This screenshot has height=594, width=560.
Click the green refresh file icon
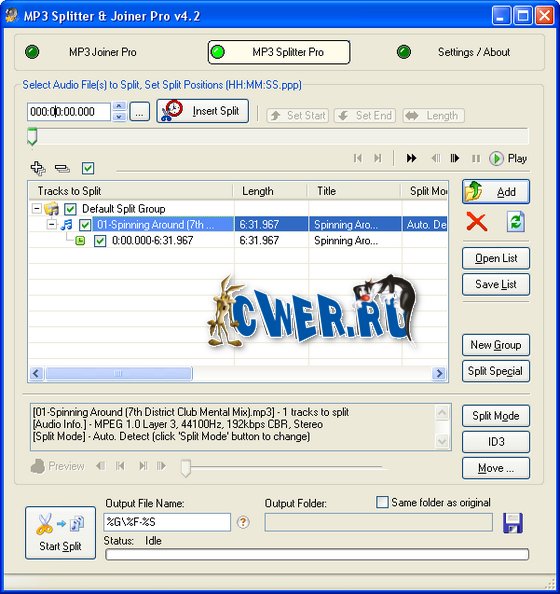click(516, 222)
